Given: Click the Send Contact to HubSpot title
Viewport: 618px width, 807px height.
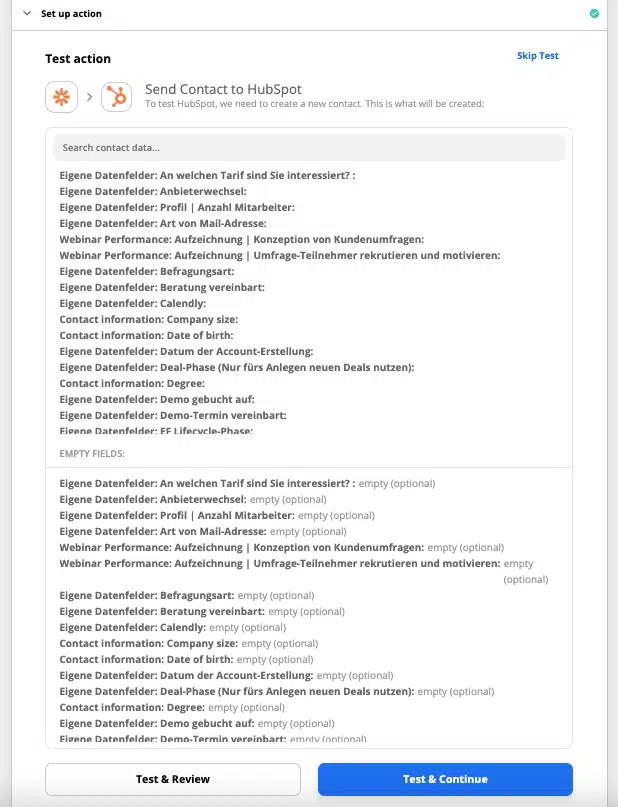Looking at the screenshot, I should tap(223, 89).
